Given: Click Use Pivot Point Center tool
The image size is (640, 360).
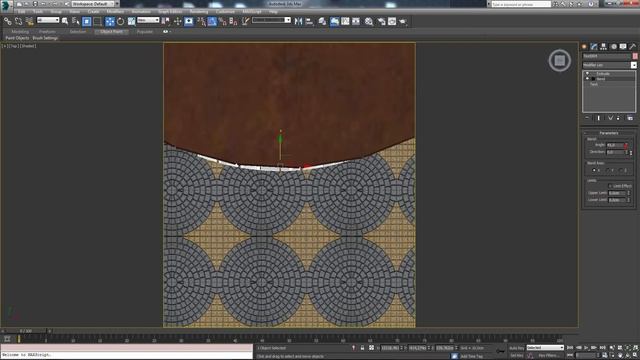Looking at the screenshot, I should pyautogui.click(x=166, y=21).
